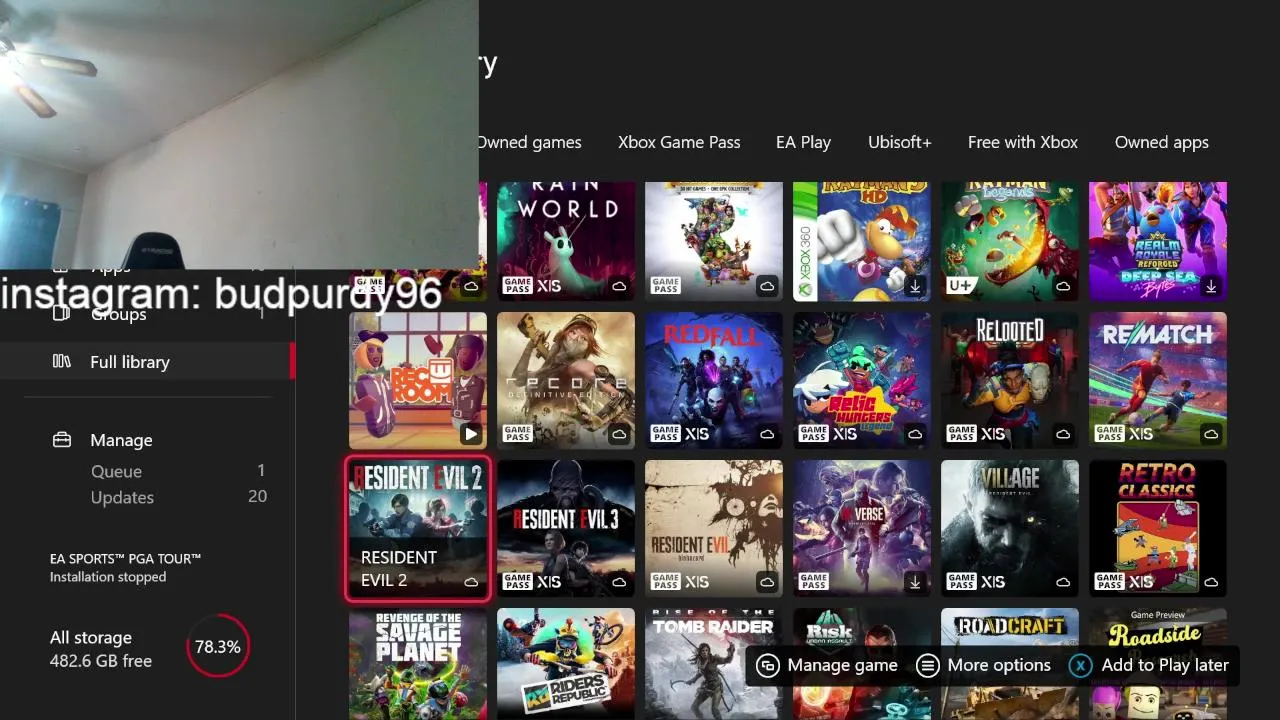The height and width of the screenshot is (720, 1280).
Task: Open the Ubisoft+ tab
Action: [899, 142]
